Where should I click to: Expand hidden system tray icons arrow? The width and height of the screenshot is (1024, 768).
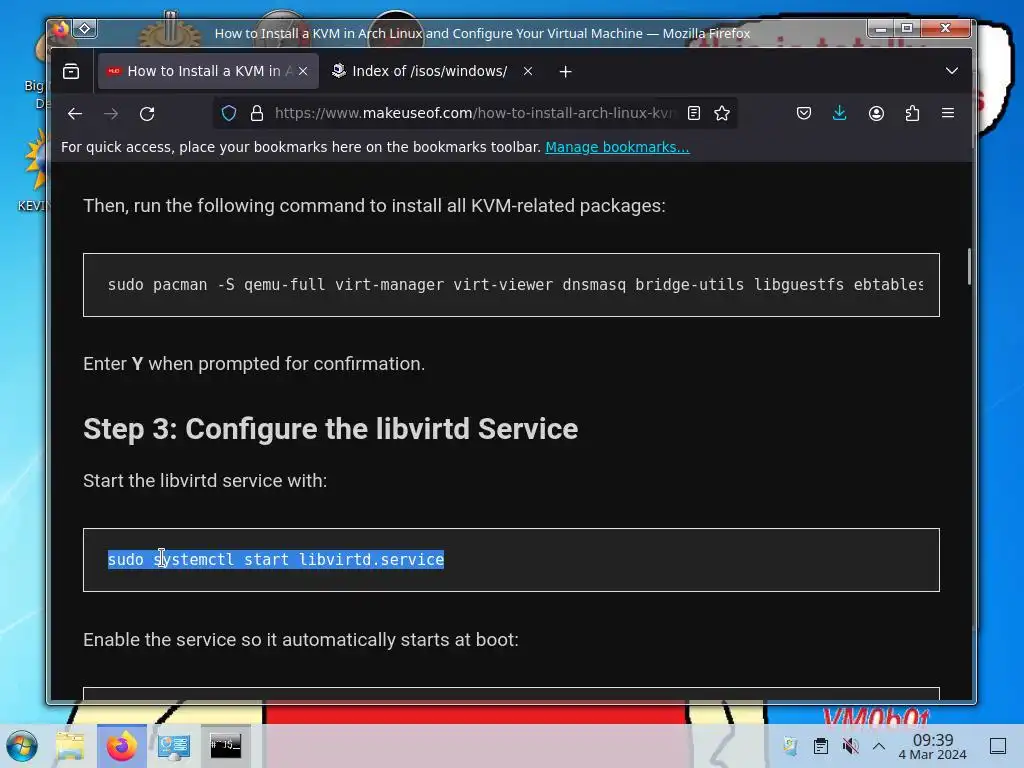879,746
